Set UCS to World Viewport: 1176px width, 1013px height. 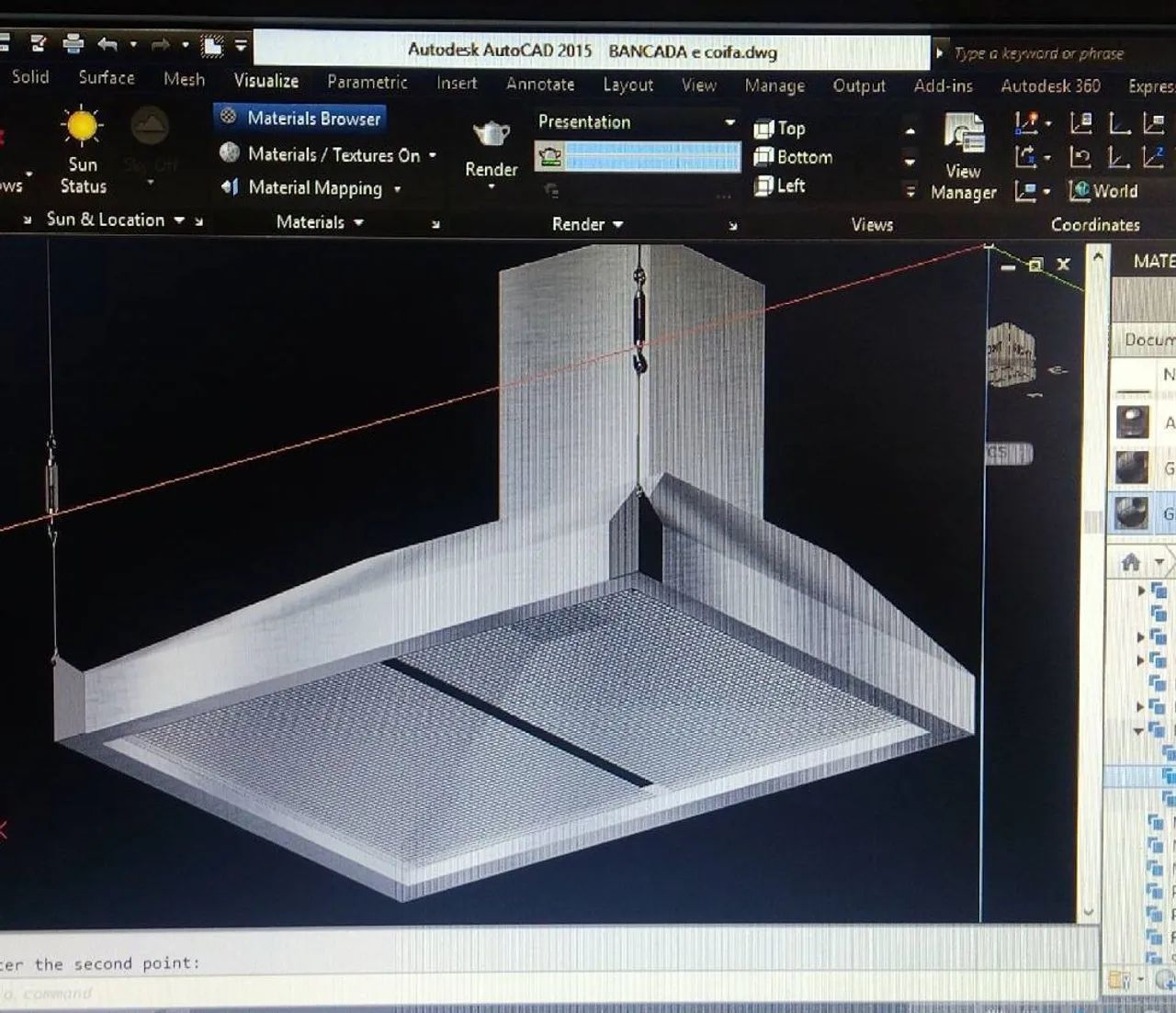coord(1103,191)
